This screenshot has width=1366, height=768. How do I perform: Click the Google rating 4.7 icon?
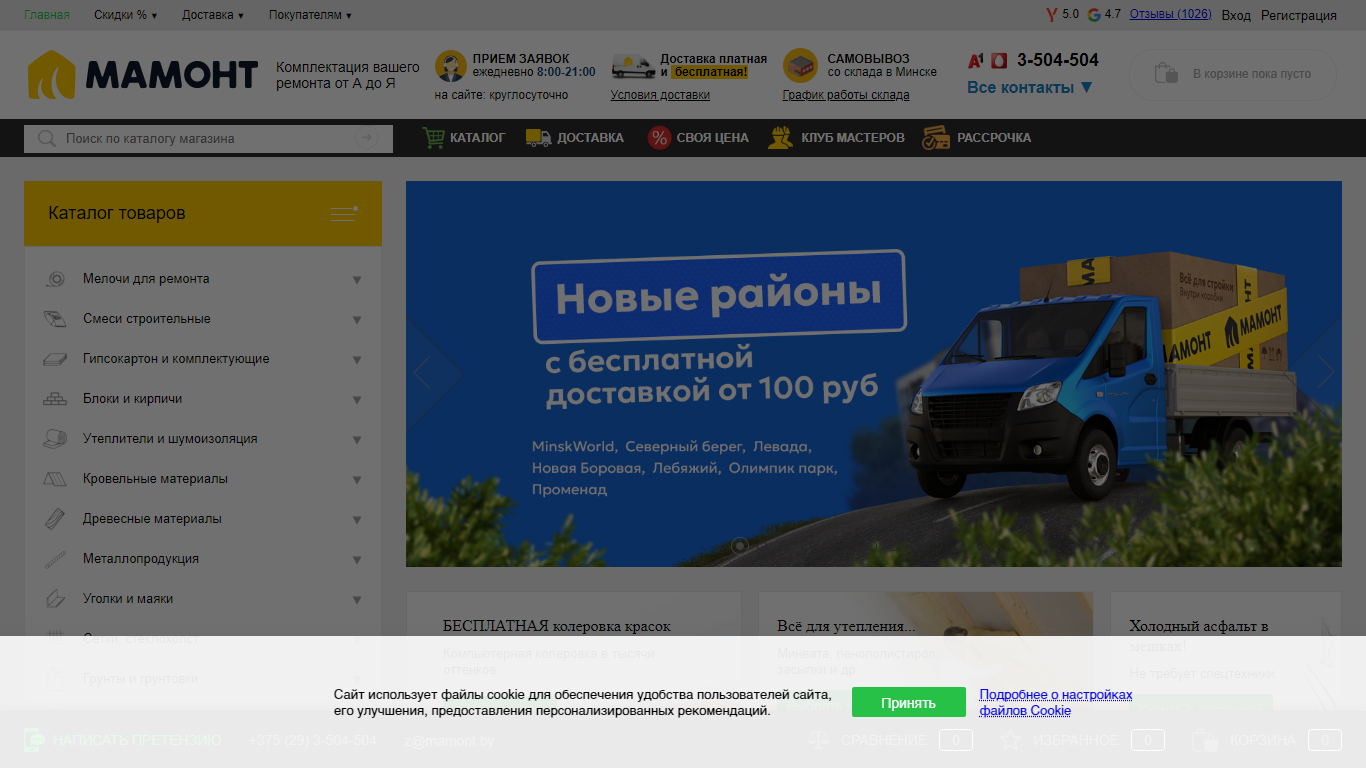click(1094, 14)
